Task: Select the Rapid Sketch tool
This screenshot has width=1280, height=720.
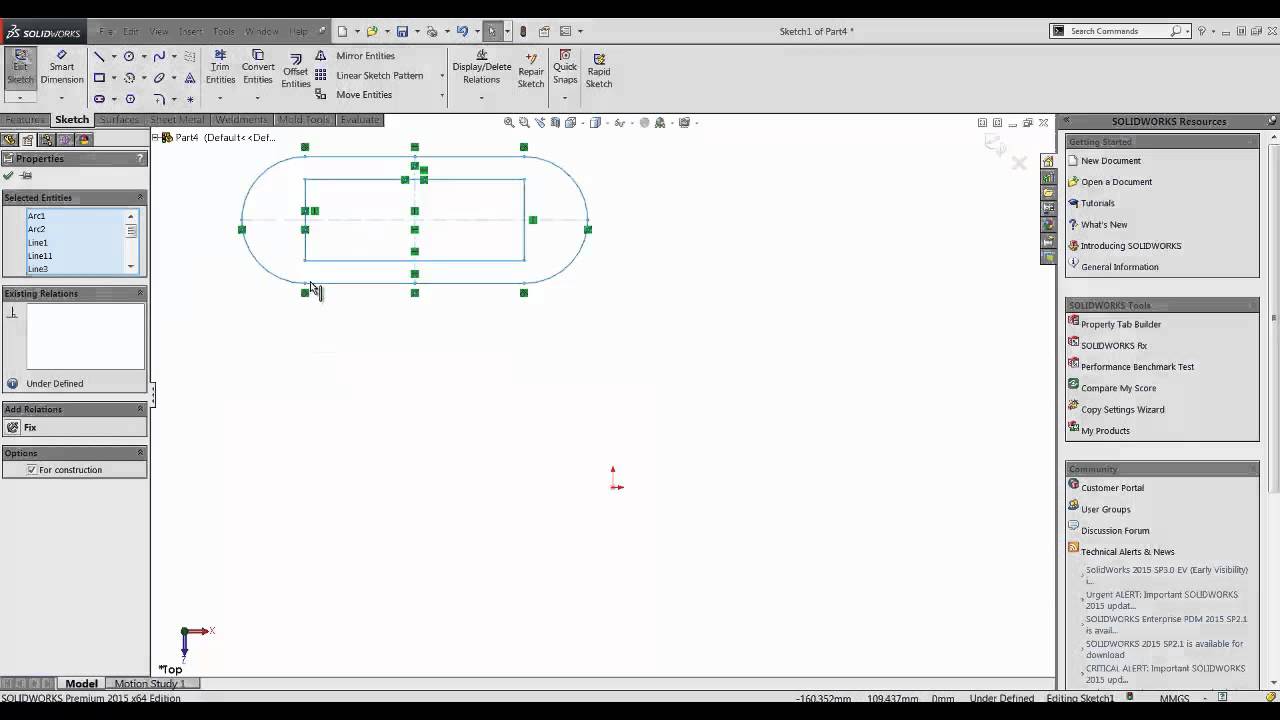Action: tap(598, 66)
